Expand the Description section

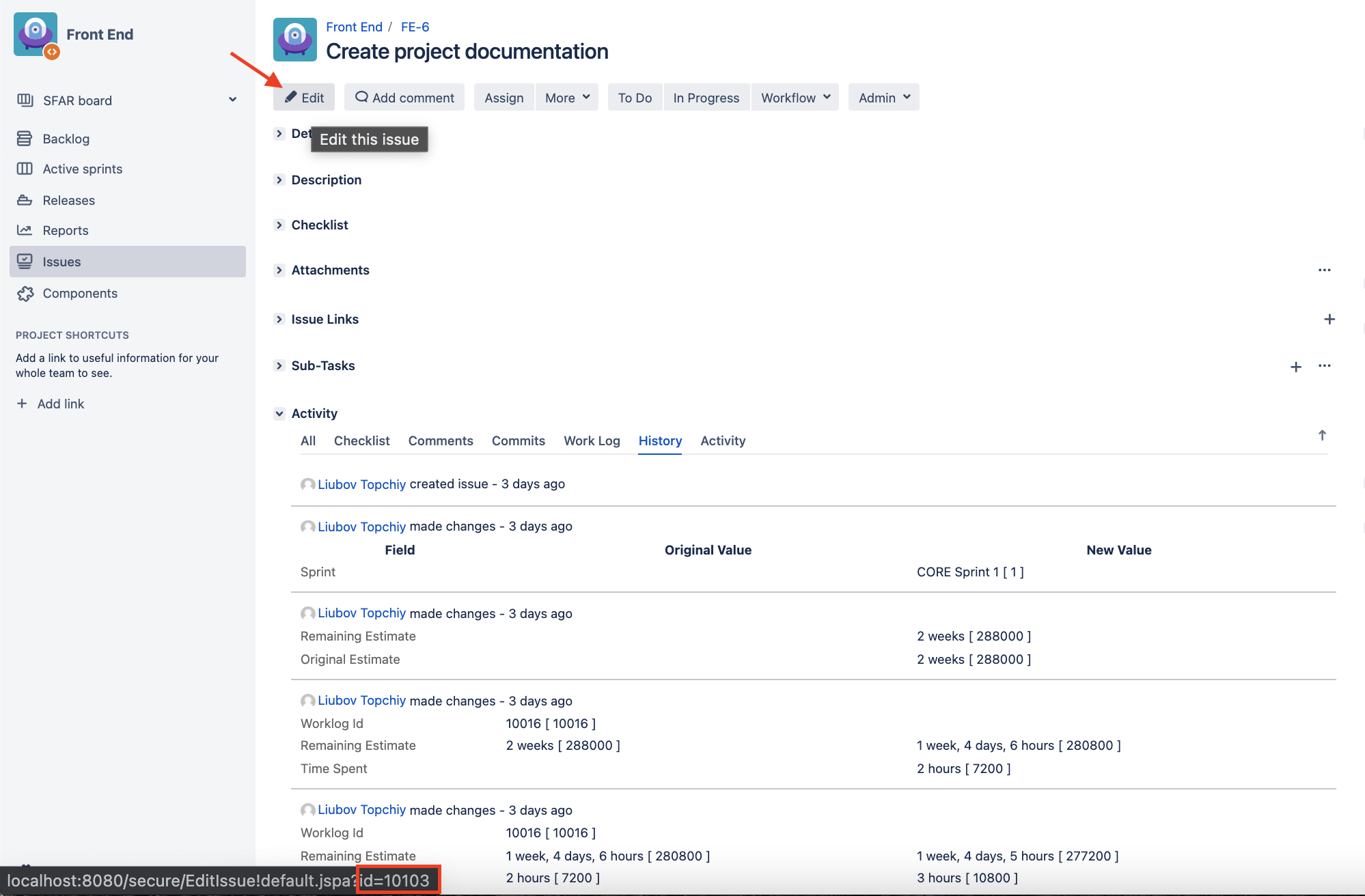279,180
